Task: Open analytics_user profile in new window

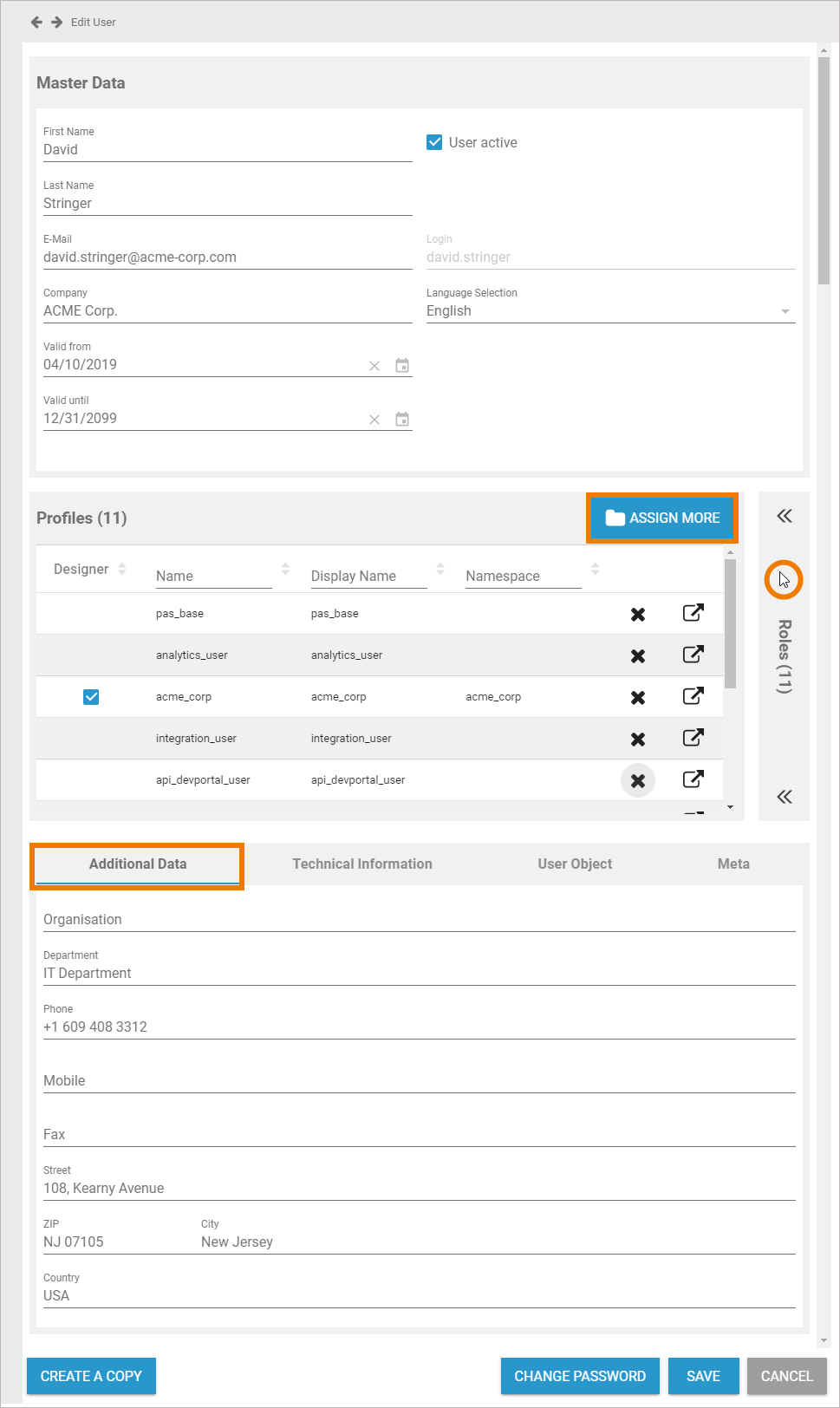Action: pyautogui.click(x=693, y=655)
